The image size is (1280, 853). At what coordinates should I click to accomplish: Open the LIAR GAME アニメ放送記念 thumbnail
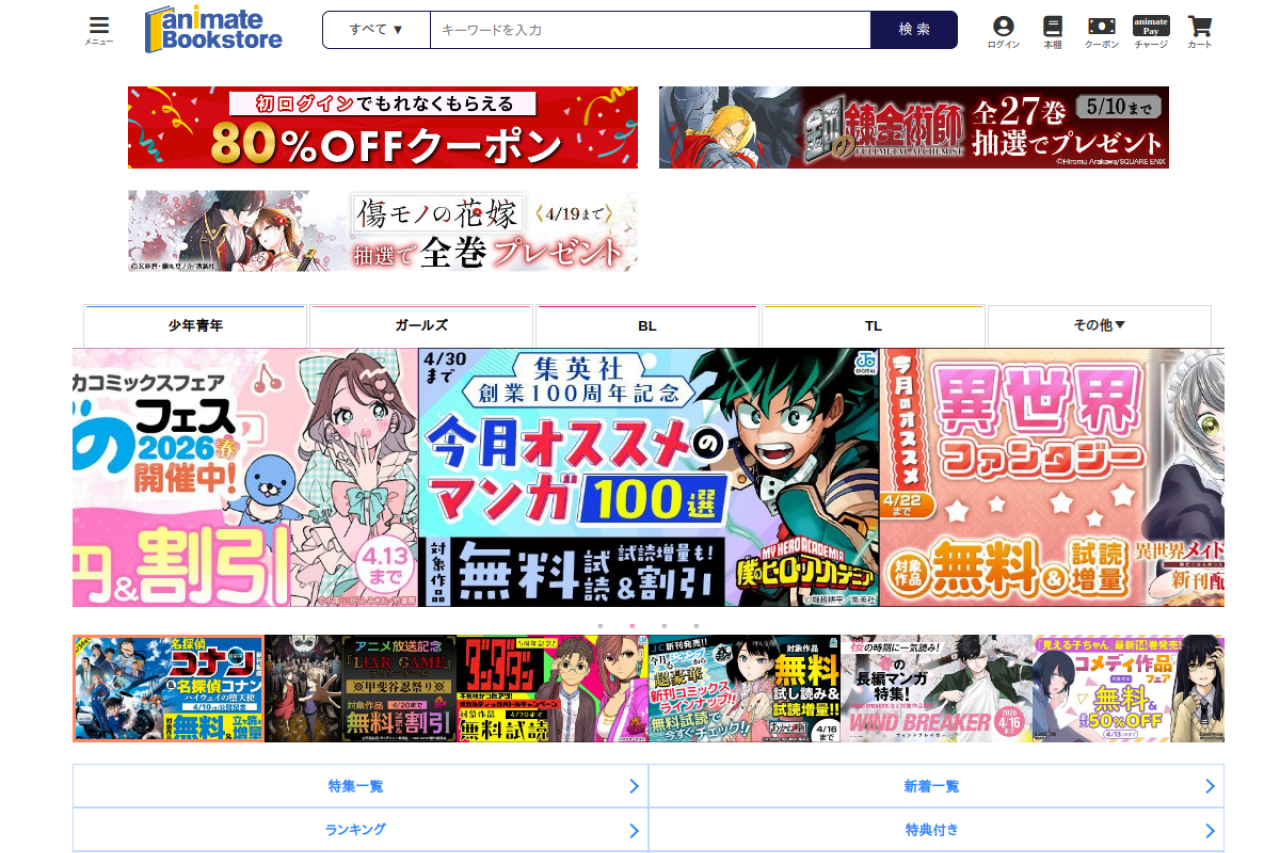click(x=360, y=688)
